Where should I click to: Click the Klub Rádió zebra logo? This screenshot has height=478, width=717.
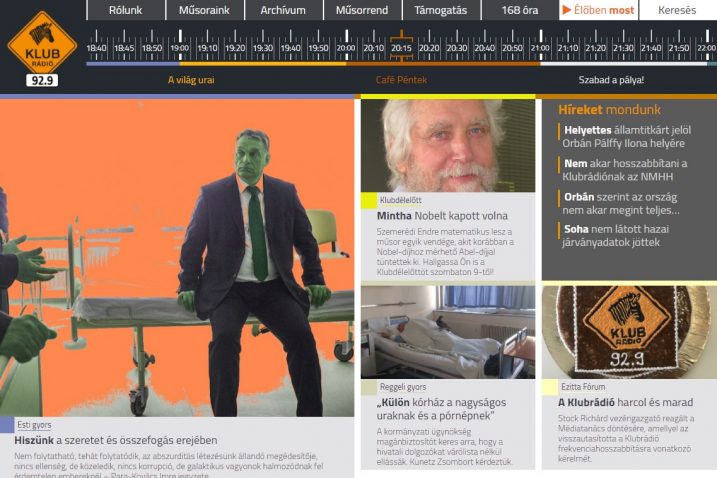(x=42, y=42)
